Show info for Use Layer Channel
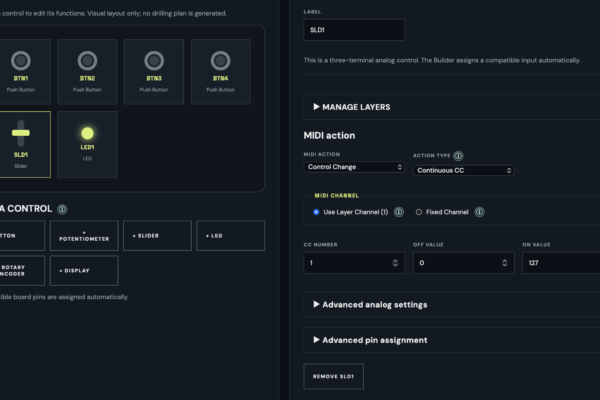This screenshot has width=600, height=400. coord(399,212)
